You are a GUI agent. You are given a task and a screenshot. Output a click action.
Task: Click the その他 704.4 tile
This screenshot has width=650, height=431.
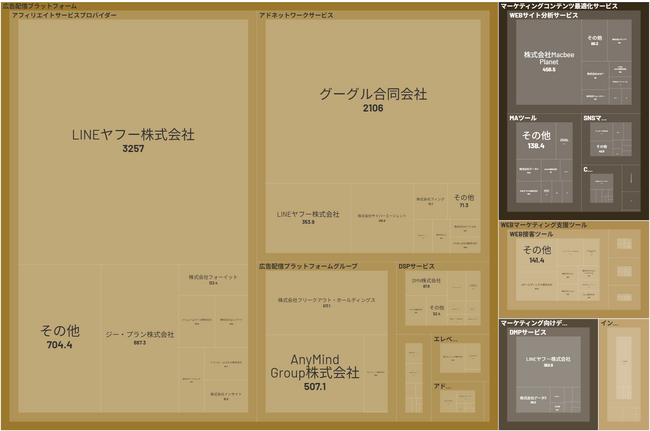point(56,337)
